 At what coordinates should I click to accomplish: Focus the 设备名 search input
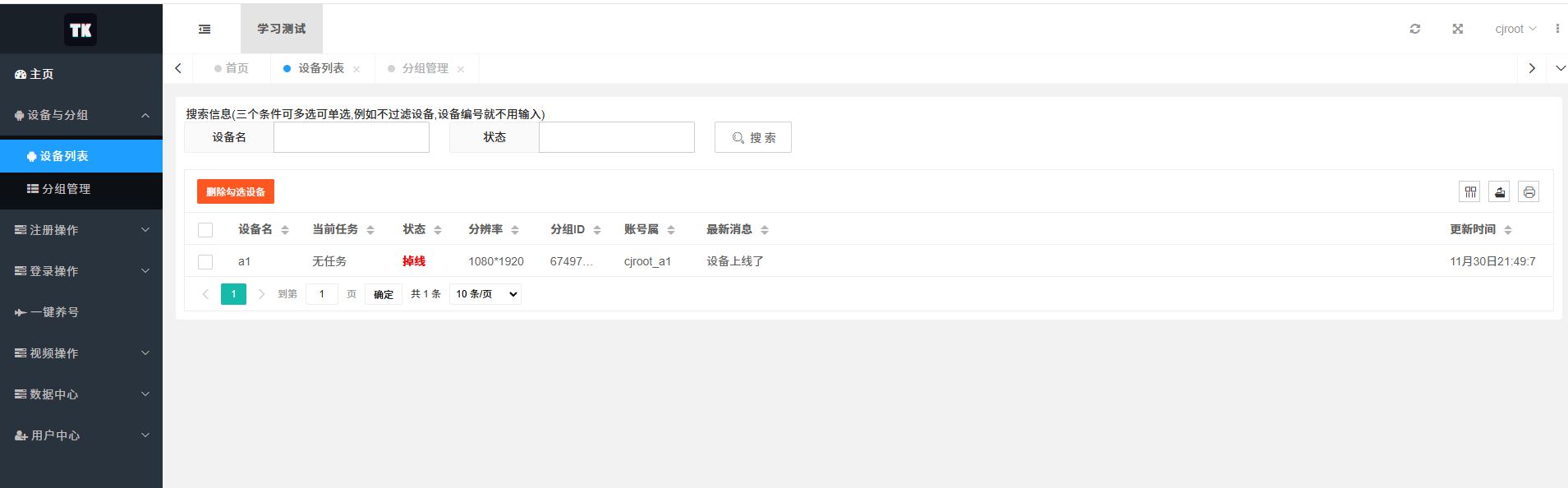click(352, 137)
